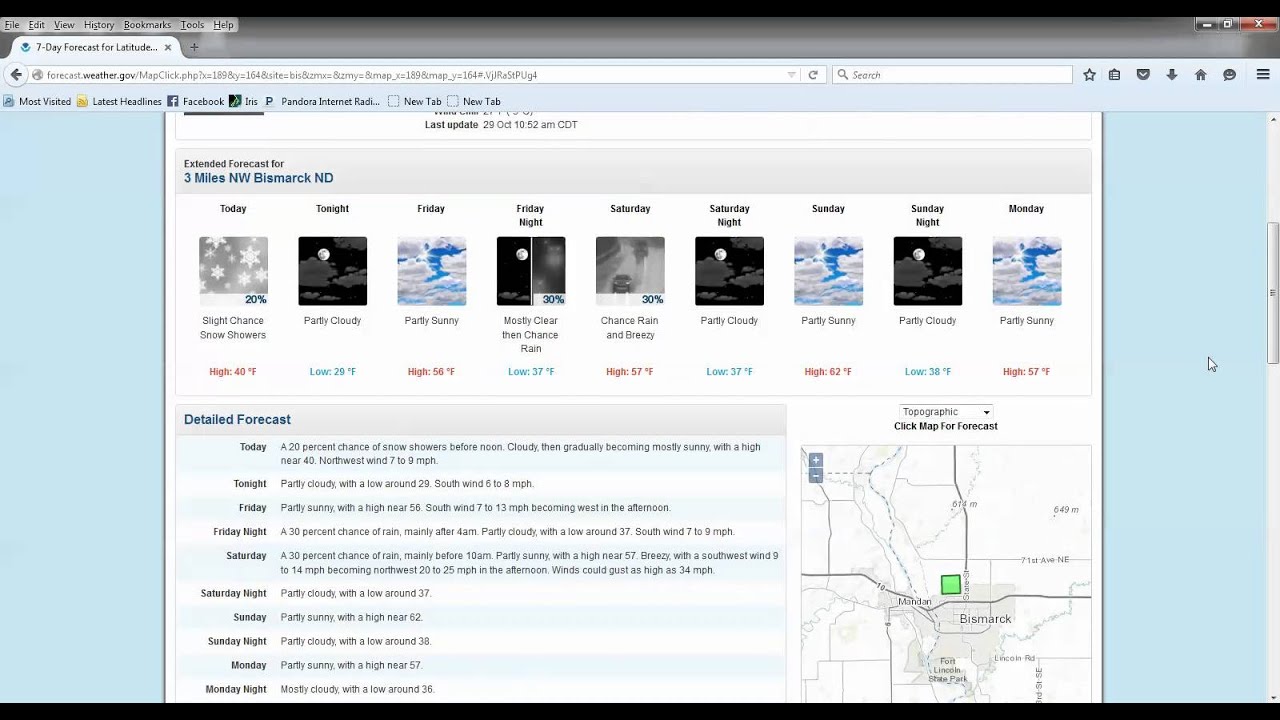Reload the forecast page
The height and width of the screenshot is (720, 1280).
pos(813,75)
